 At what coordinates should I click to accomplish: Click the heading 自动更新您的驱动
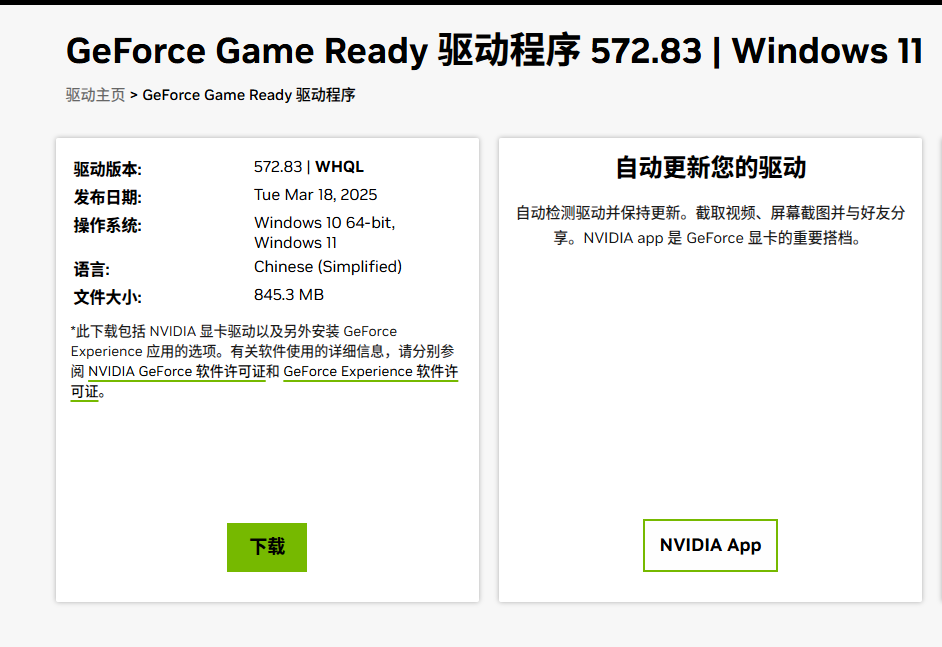coord(711,168)
